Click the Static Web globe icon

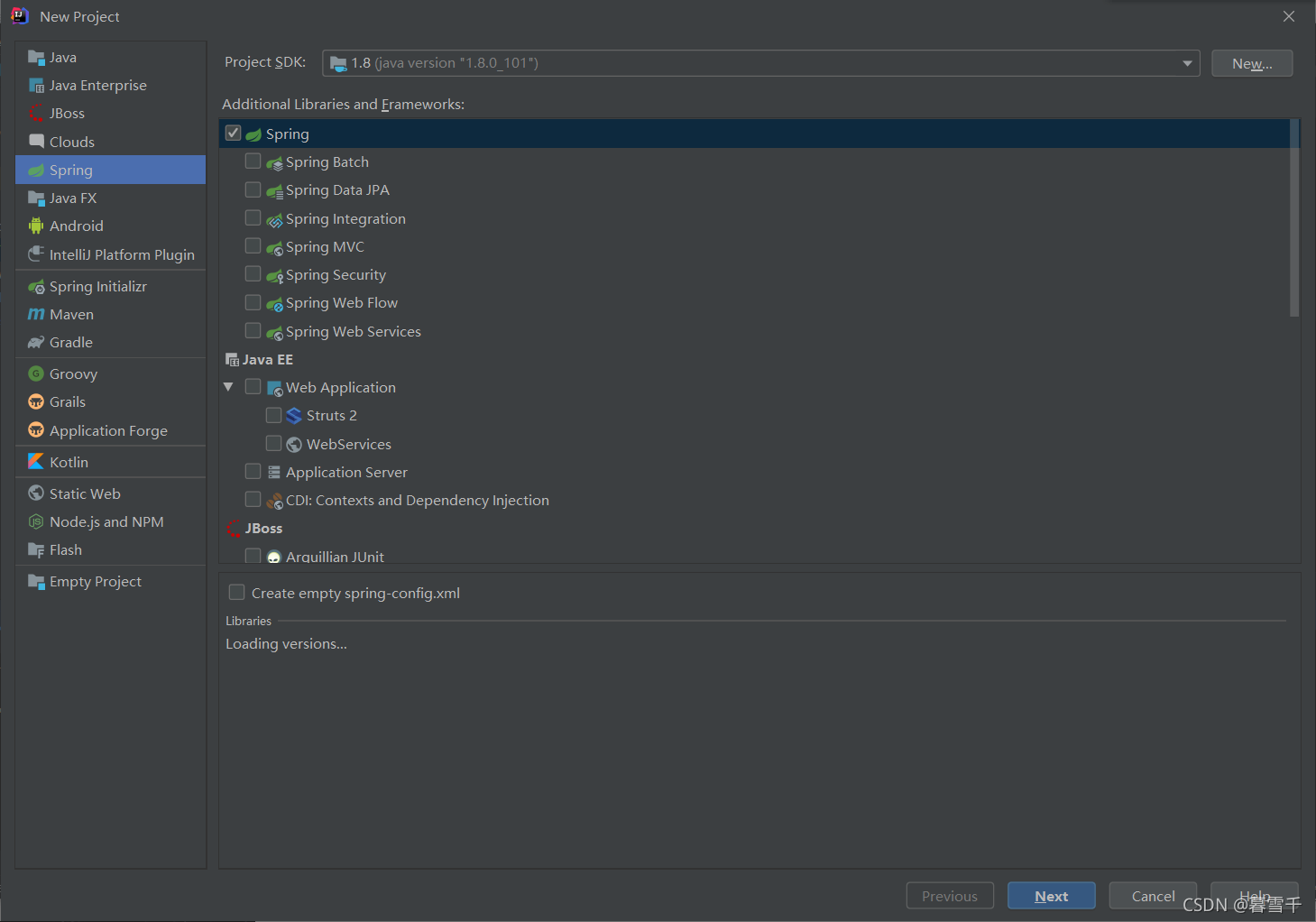(36, 493)
